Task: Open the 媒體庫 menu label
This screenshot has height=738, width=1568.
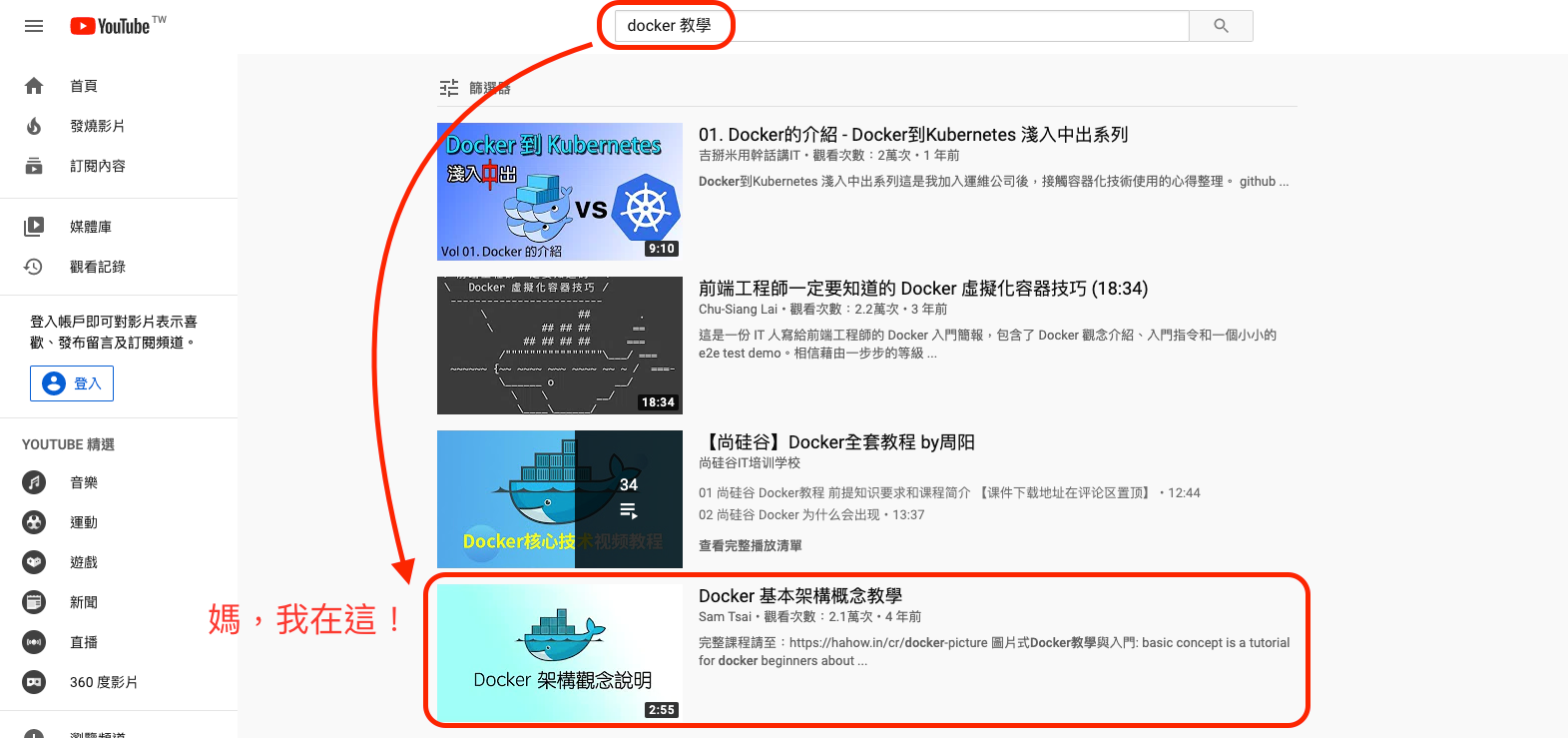Action: click(91, 227)
